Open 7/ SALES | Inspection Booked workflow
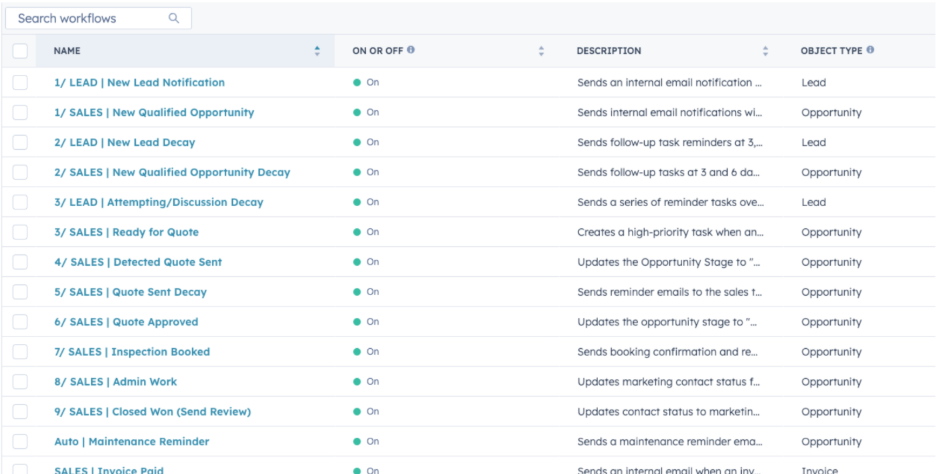 [132, 352]
